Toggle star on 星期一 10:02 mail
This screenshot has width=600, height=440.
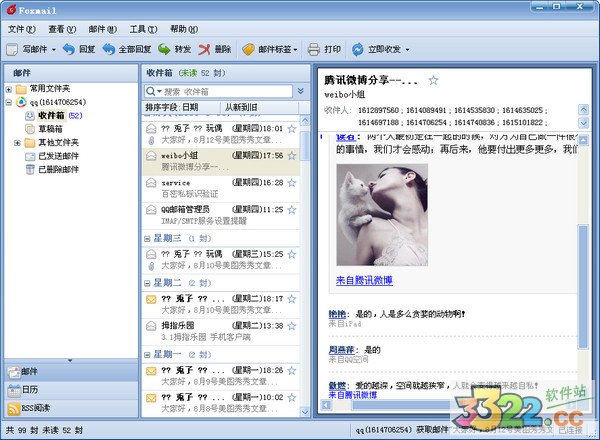[x=292, y=398]
